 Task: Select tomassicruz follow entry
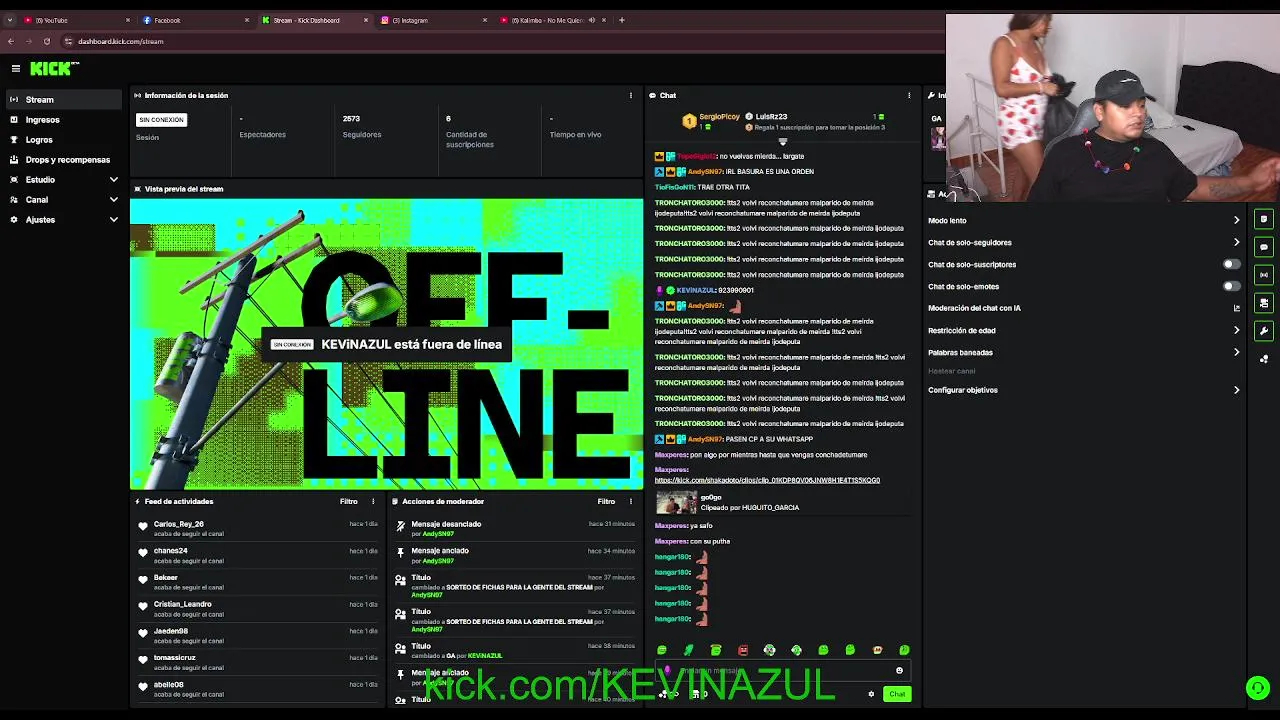point(258,662)
